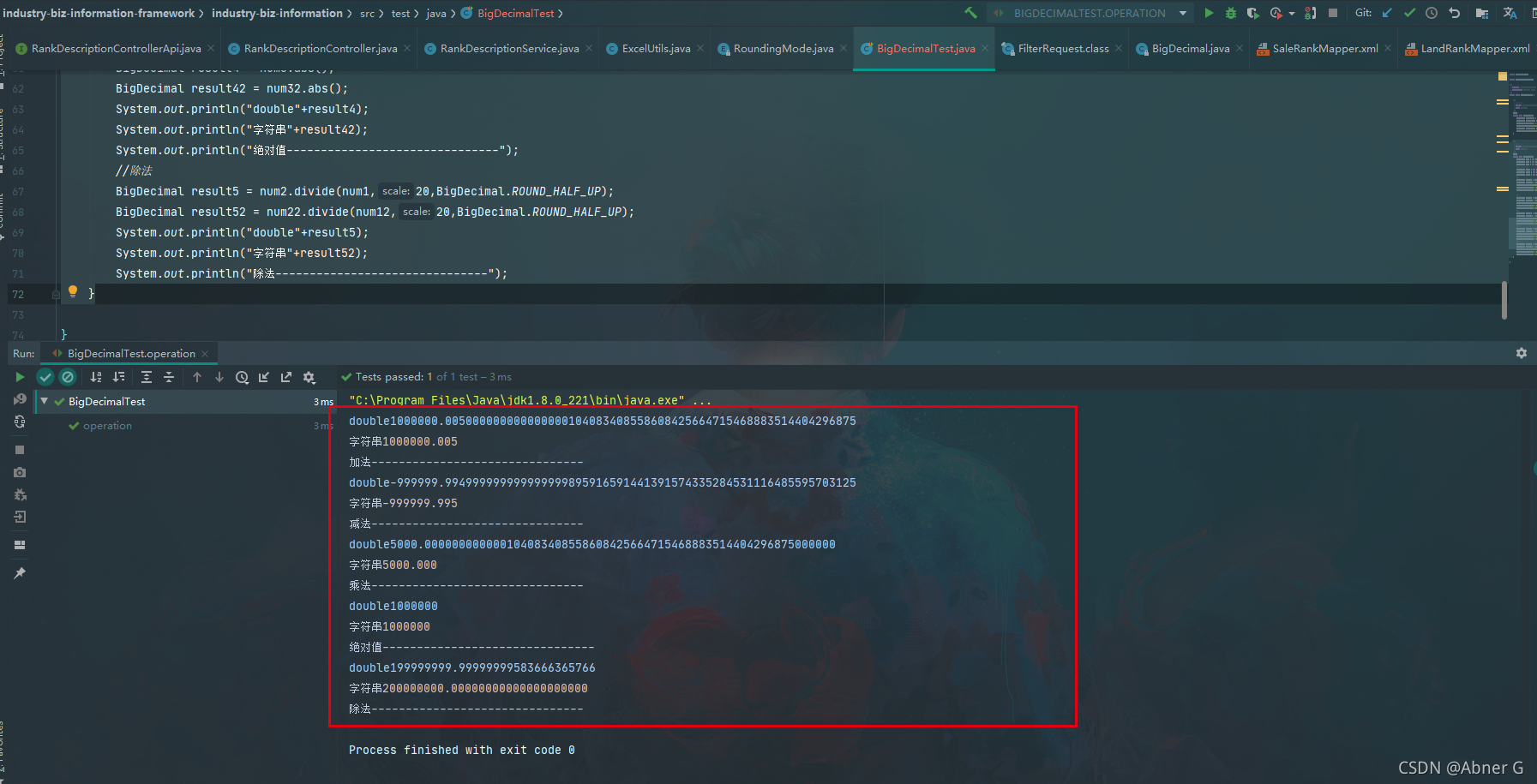
Task: Click the 'src' breadcrumb
Action: pyautogui.click(x=367, y=14)
